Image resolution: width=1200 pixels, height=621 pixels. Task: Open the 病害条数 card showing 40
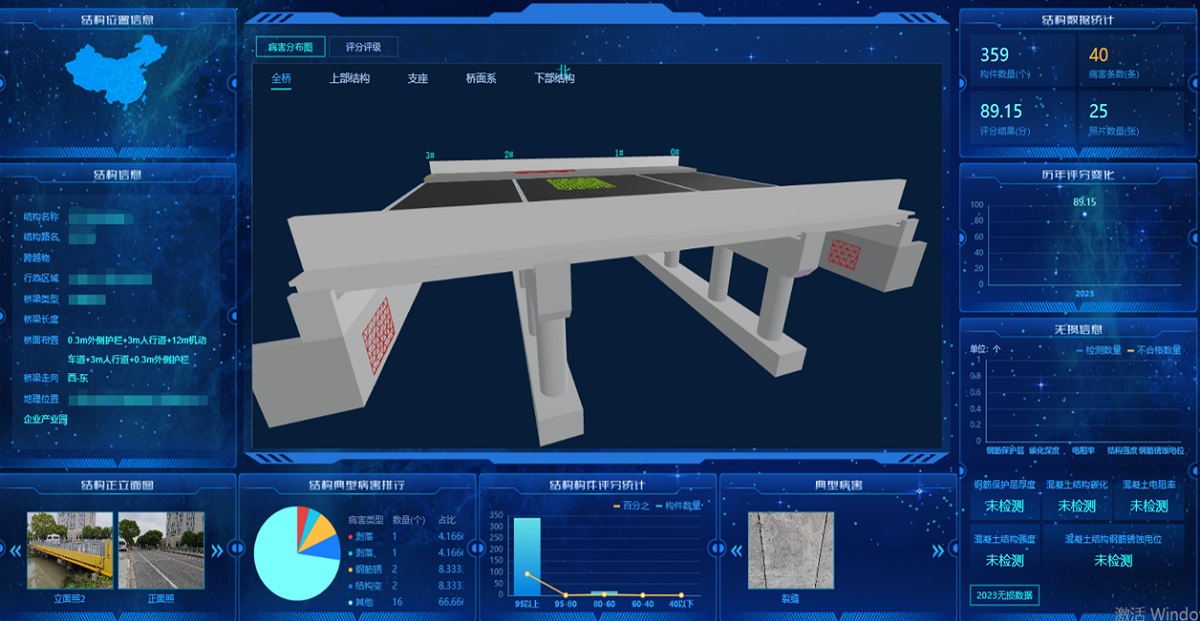[x=1129, y=62]
